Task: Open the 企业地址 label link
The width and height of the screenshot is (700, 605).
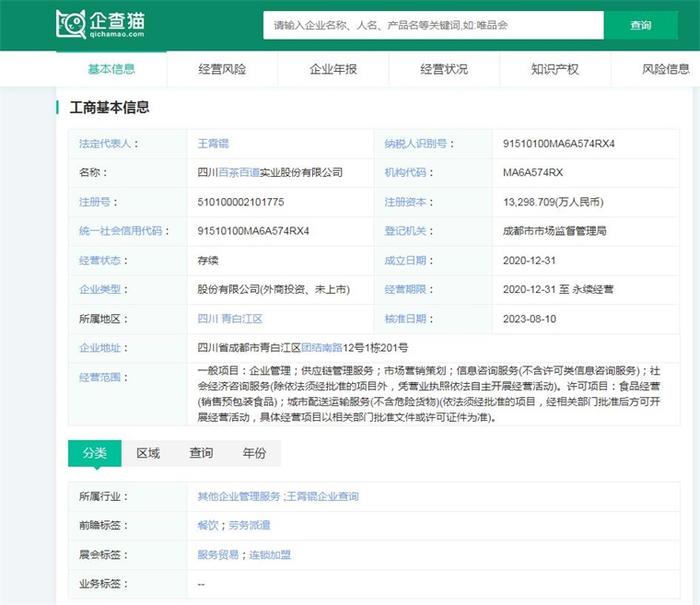Action: click(x=100, y=348)
